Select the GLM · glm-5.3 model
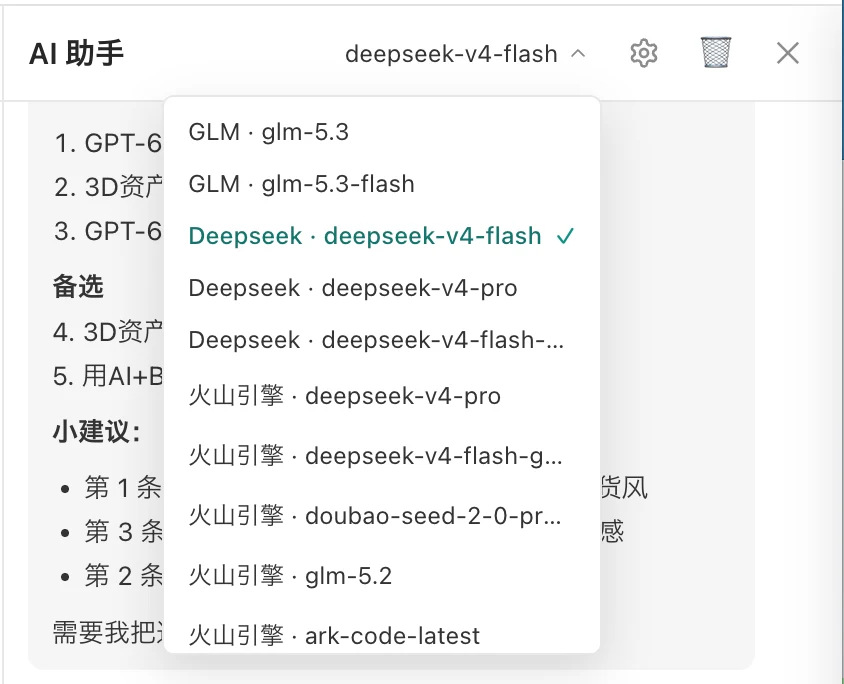This screenshot has height=684, width=844. pyautogui.click(x=382, y=132)
